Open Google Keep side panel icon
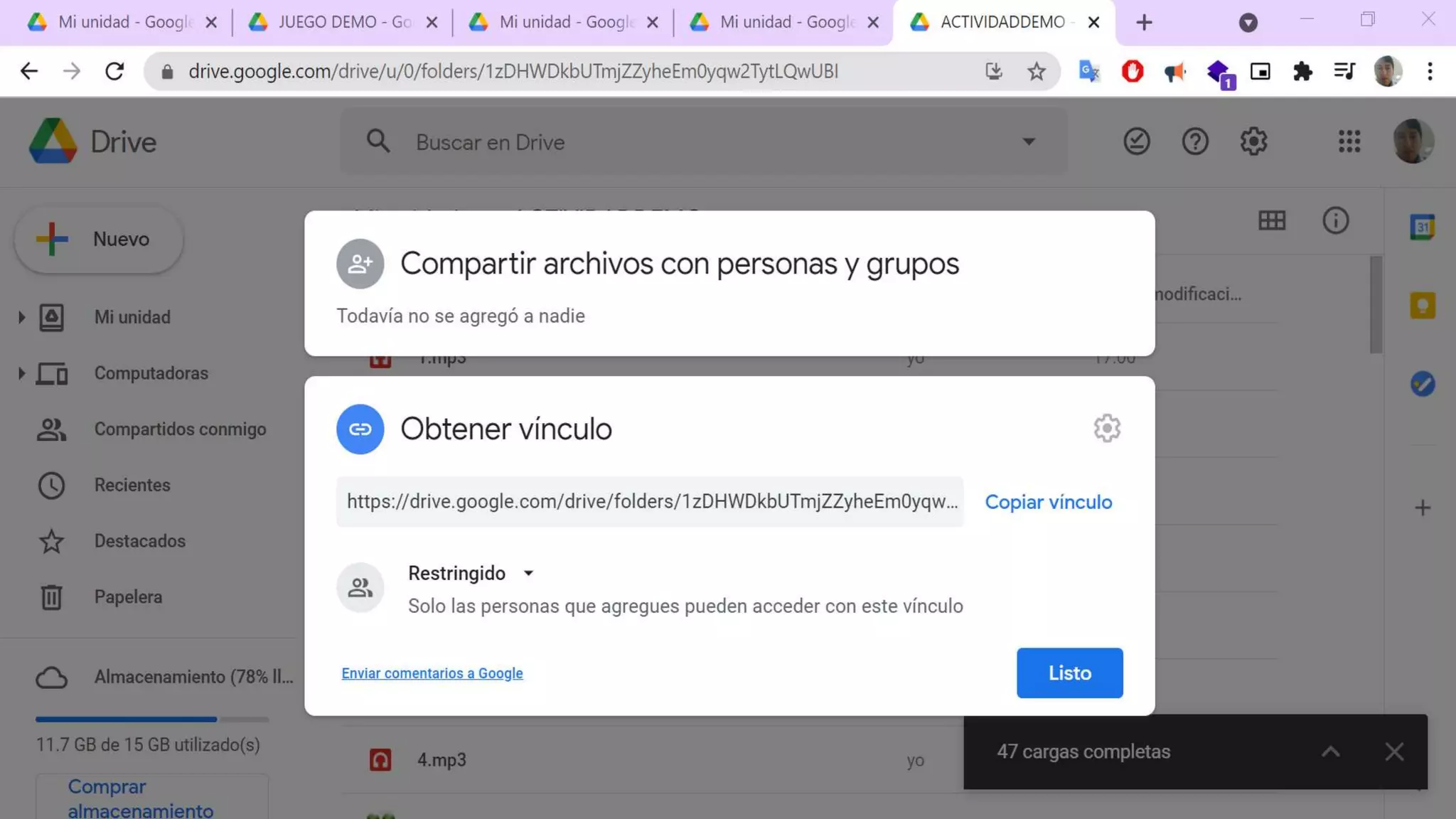The image size is (1456, 819). tap(1423, 306)
